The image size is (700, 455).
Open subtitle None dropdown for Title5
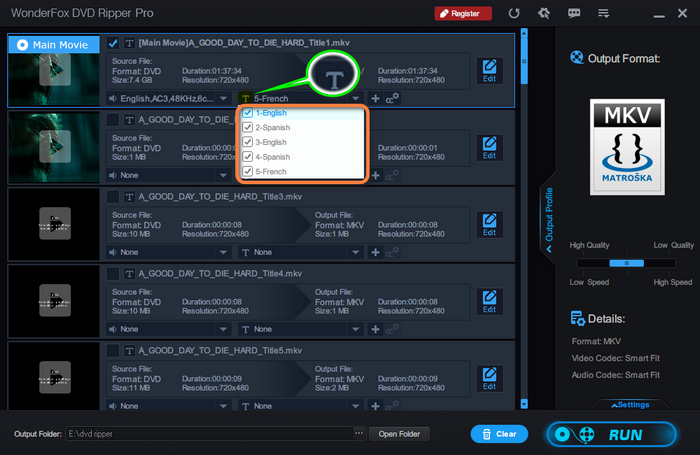355,406
